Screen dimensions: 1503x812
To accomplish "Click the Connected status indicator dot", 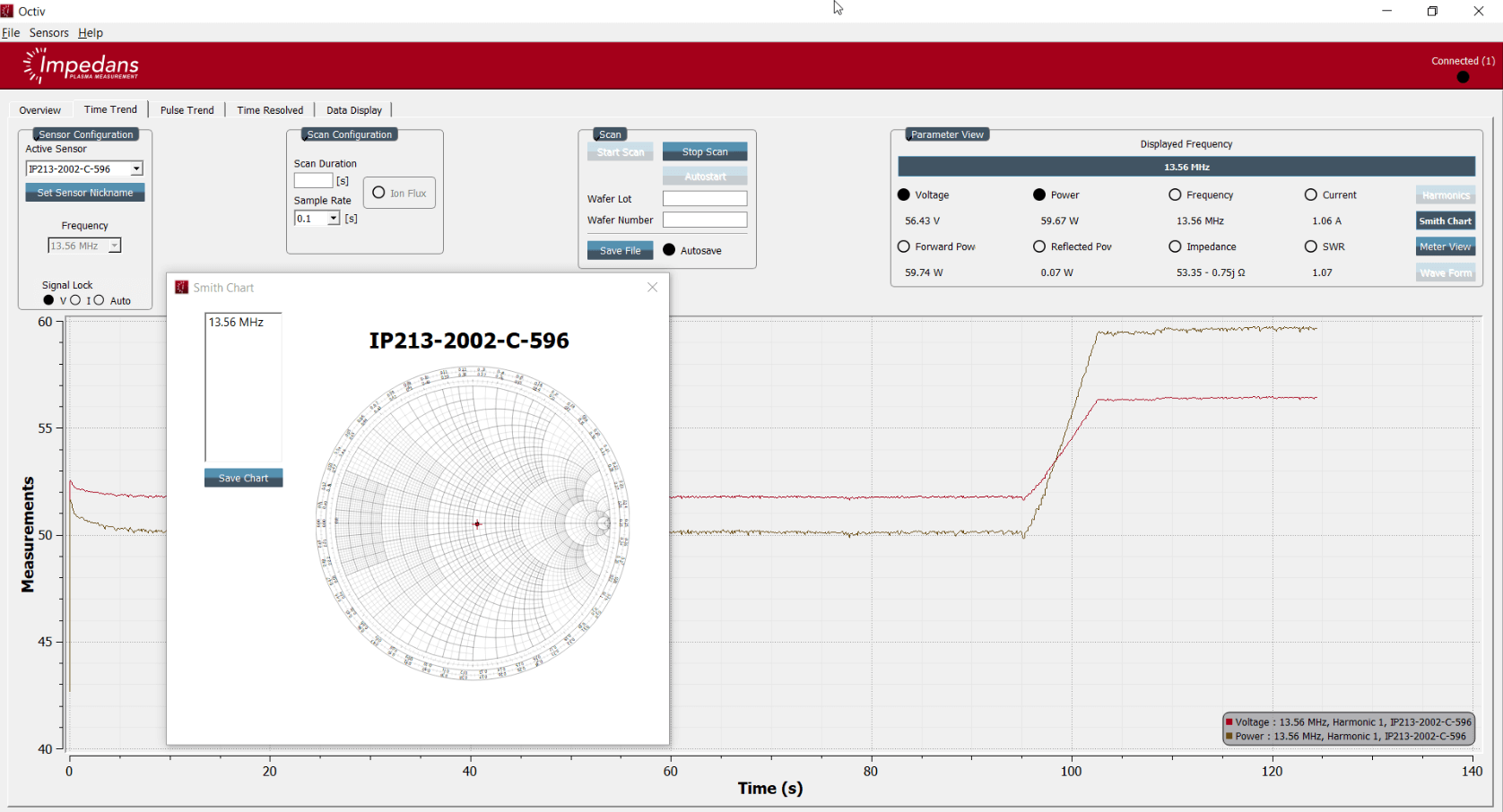I will tap(1463, 77).
